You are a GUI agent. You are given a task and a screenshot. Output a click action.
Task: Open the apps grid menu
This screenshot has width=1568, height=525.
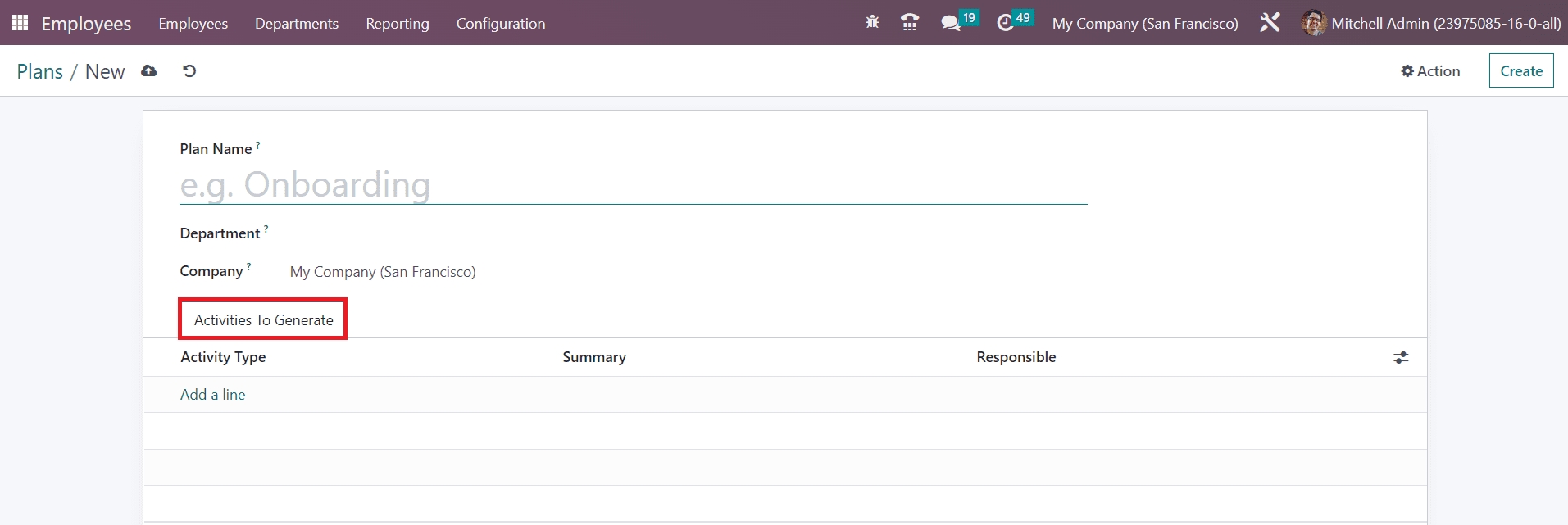(20, 23)
